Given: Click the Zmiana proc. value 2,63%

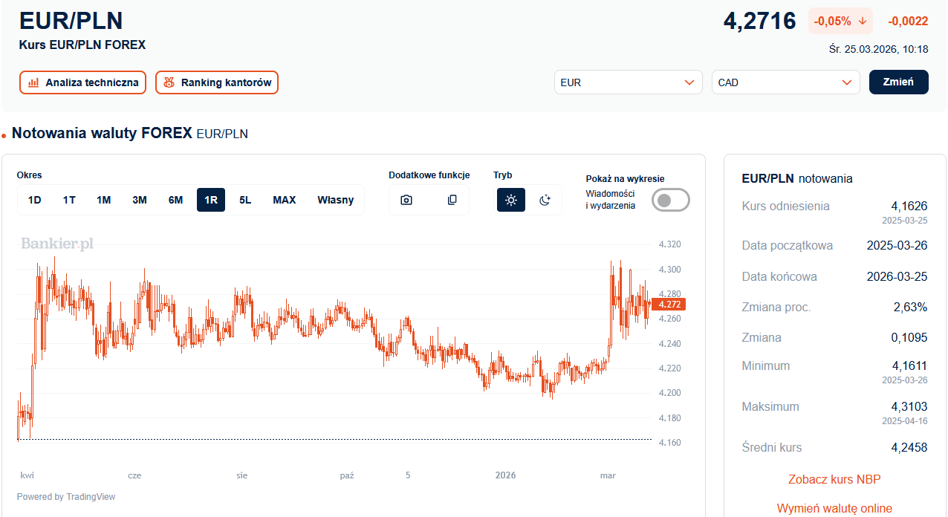Looking at the screenshot, I should [x=910, y=307].
